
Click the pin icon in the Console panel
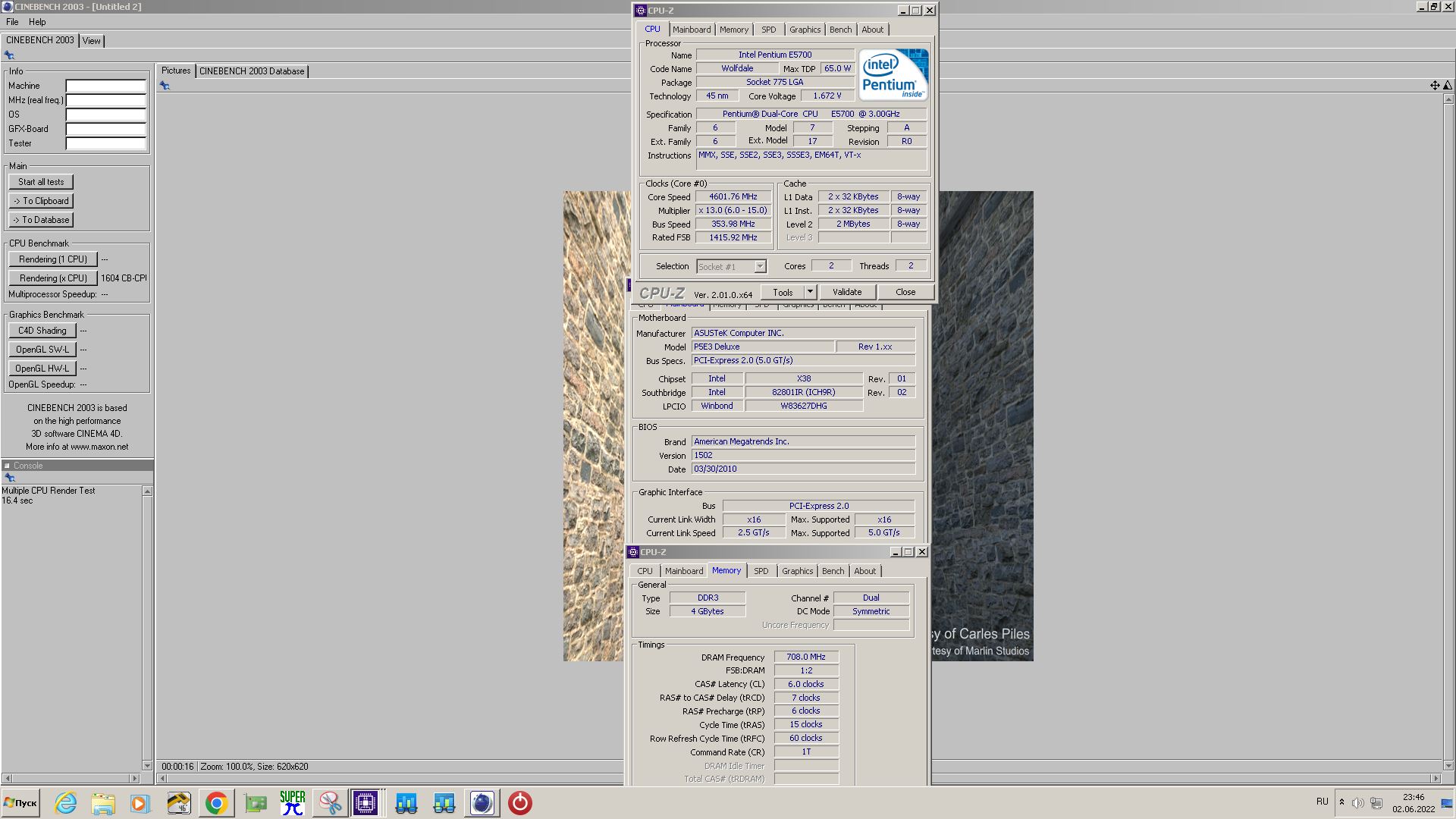click(10, 478)
